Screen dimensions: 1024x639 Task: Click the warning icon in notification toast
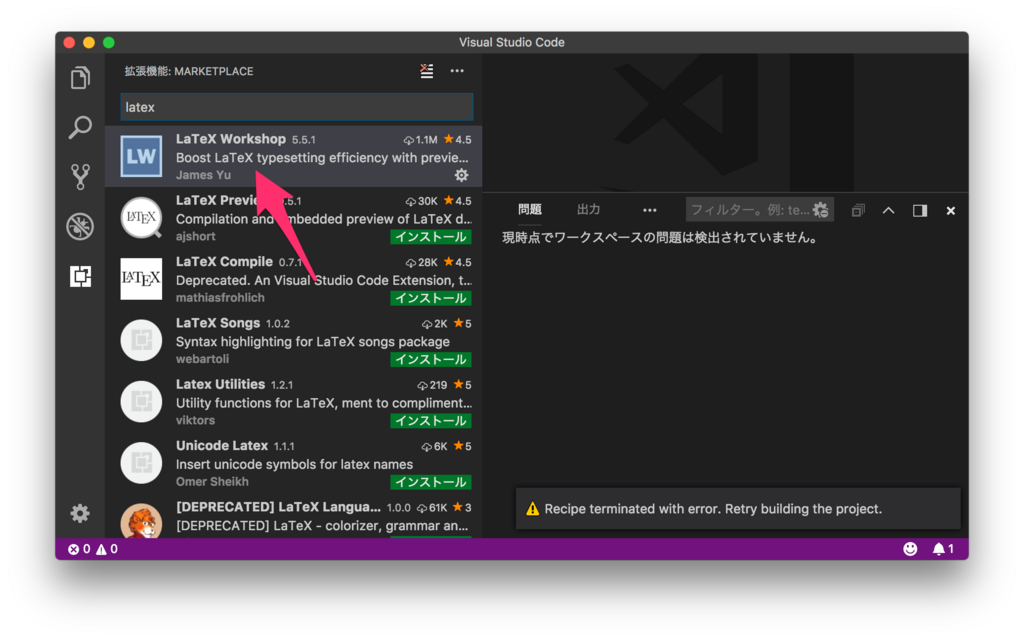tap(532, 509)
